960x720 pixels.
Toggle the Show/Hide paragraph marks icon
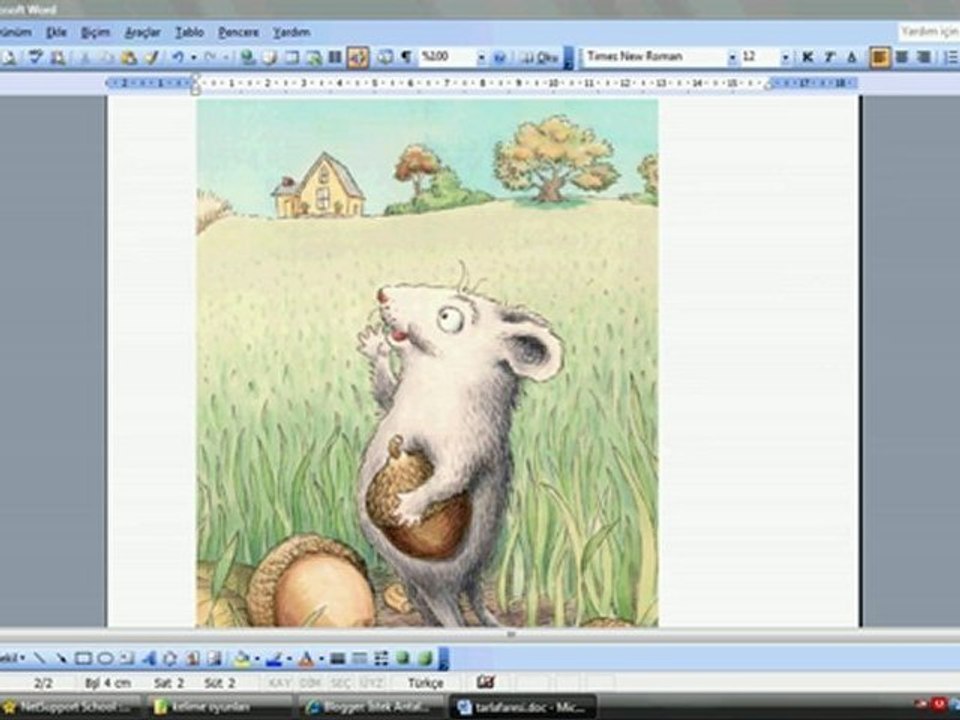point(406,58)
